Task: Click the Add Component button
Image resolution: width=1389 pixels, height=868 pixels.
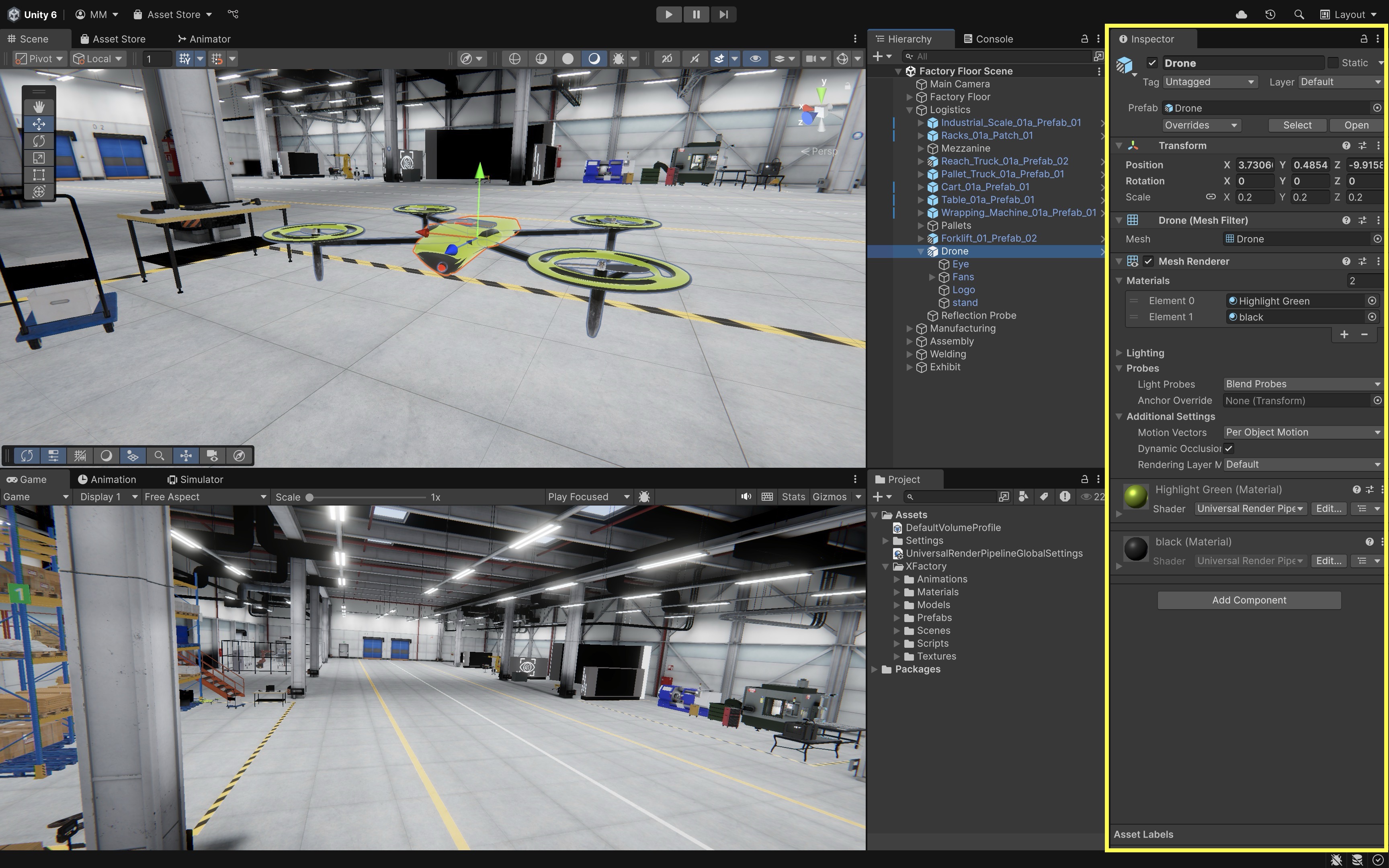Action: [x=1249, y=600]
